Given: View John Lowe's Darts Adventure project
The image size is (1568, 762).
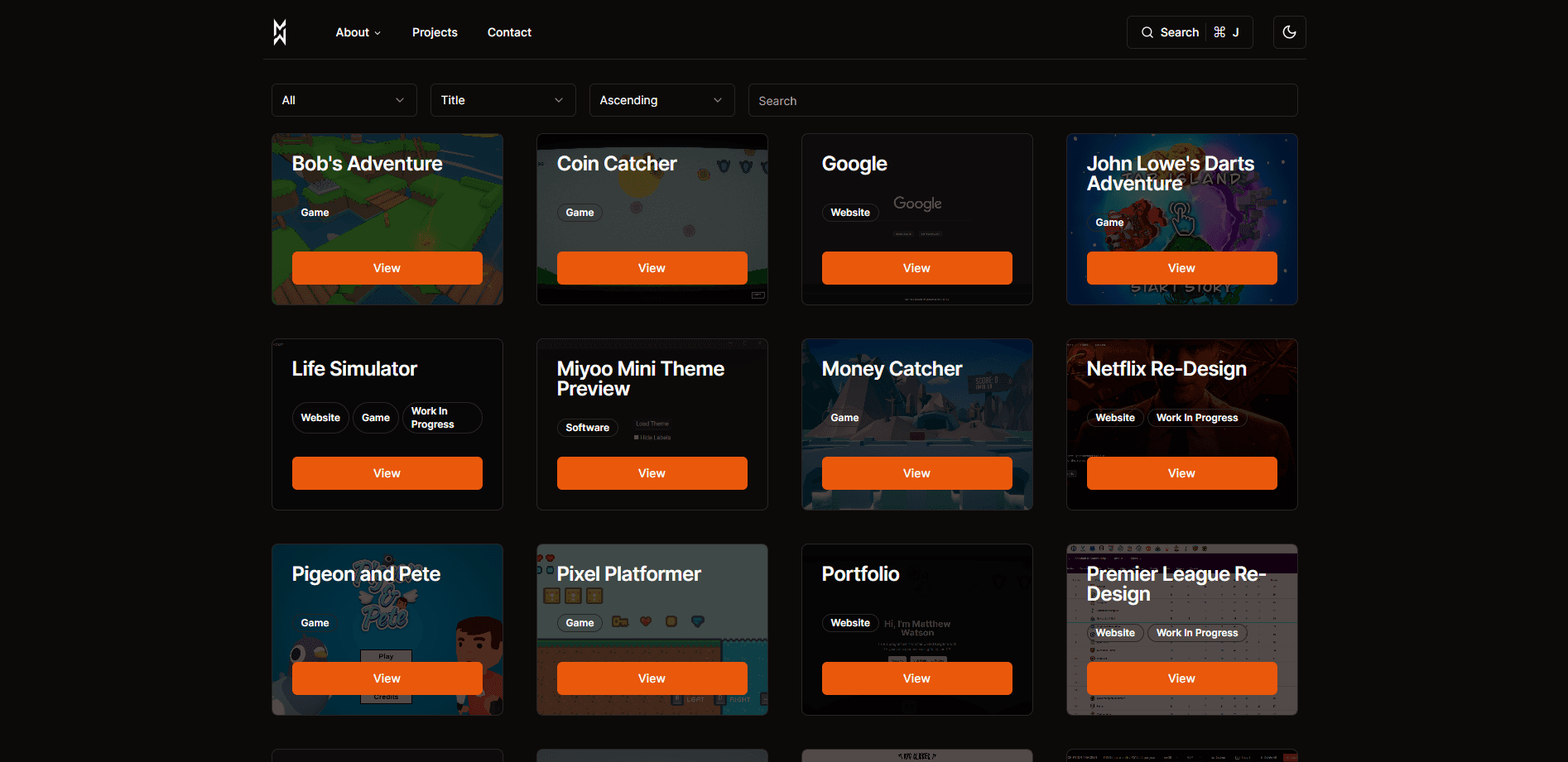Looking at the screenshot, I should click(1182, 268).
